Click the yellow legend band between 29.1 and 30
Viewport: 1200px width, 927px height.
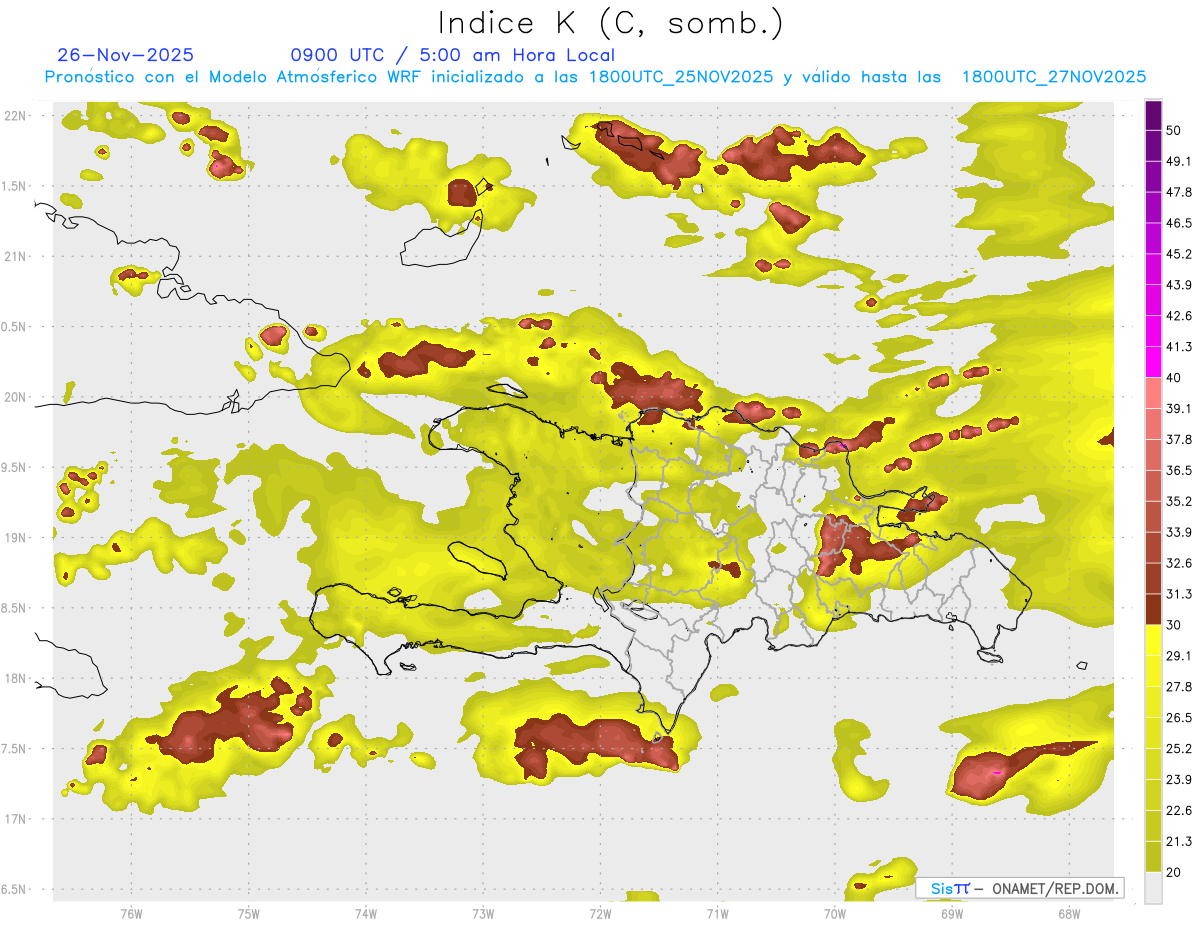click(x=1153, y=640)
